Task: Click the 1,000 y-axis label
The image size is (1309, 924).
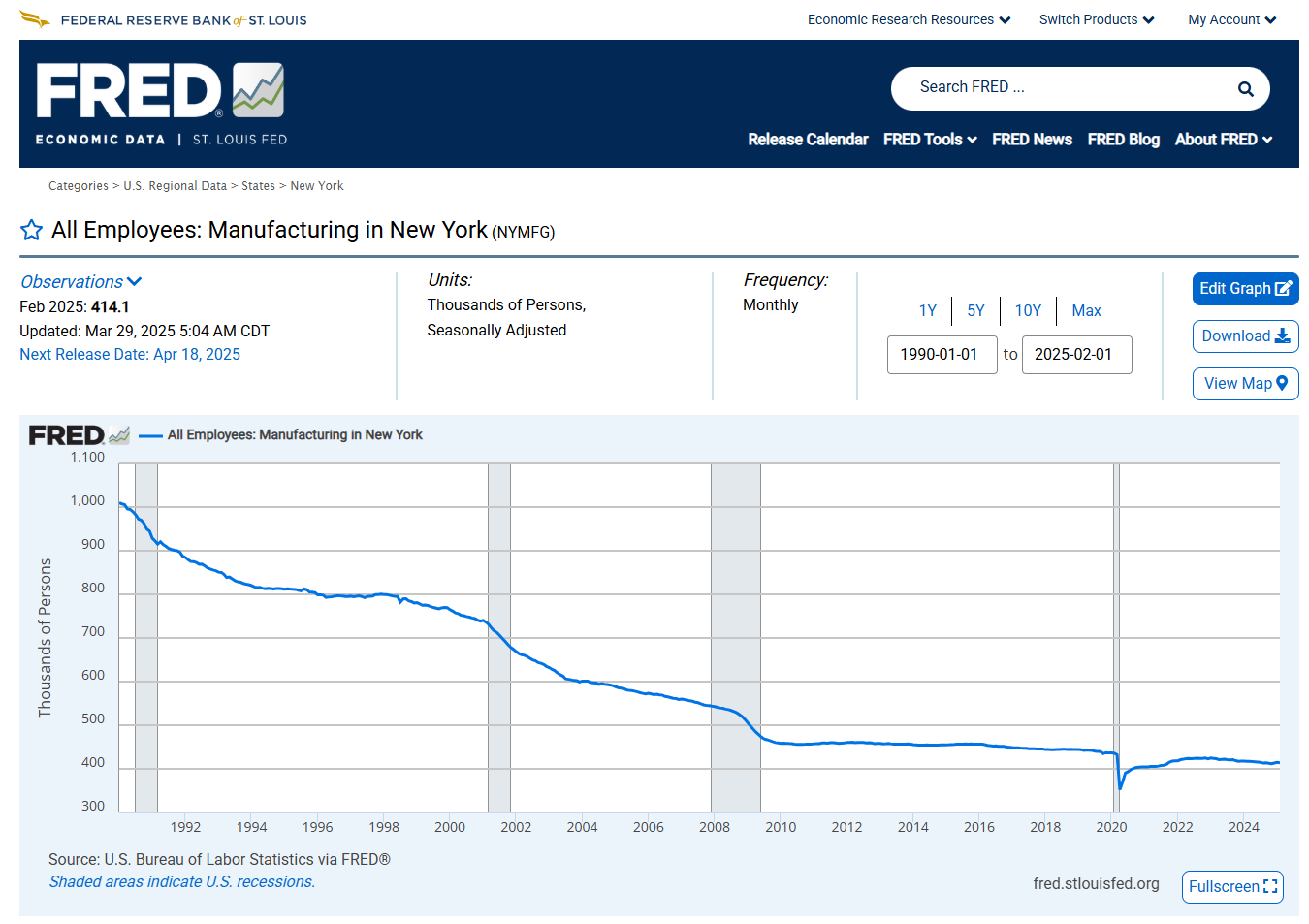Action: click(87, 501)
